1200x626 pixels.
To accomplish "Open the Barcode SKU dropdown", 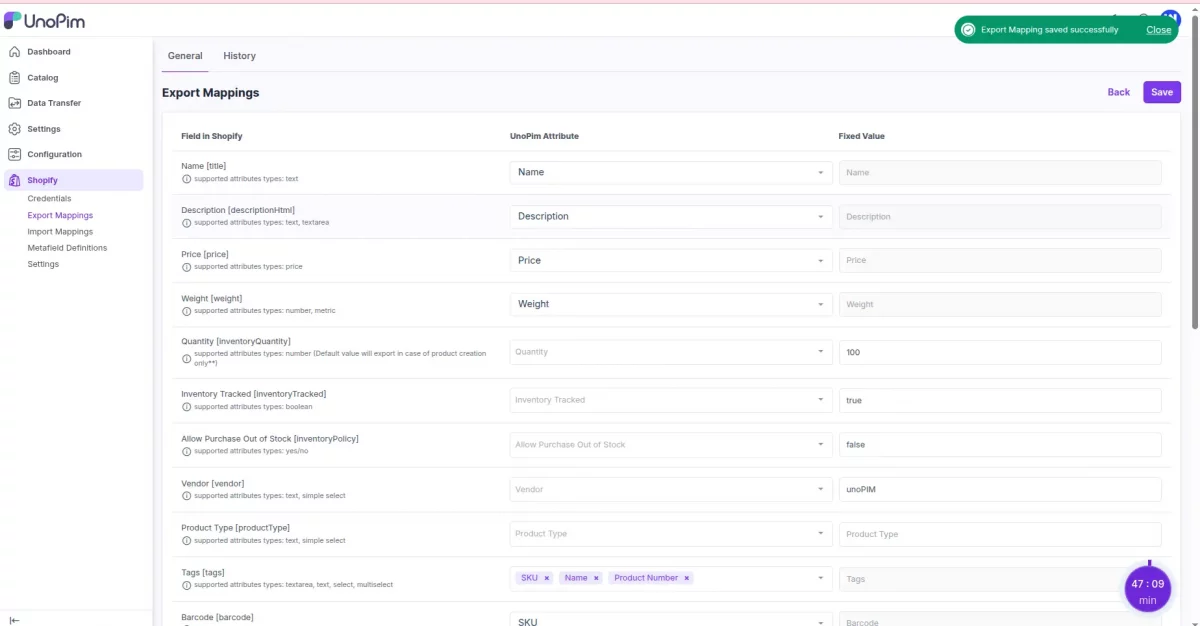I will coord(668,620).
